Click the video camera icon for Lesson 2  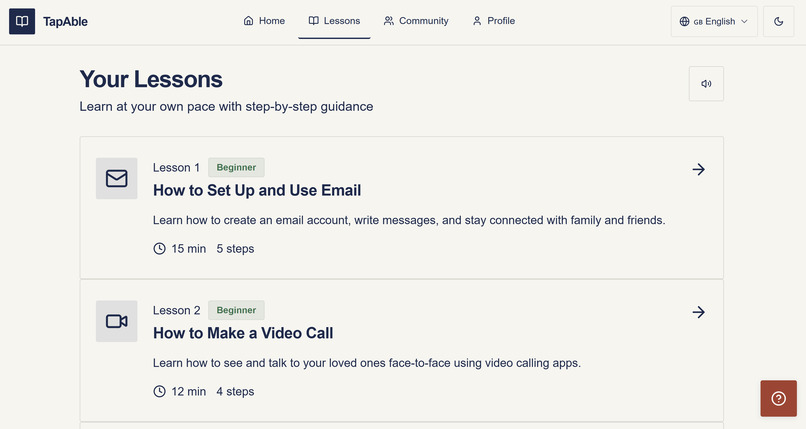pyautogui.click(x=117, y=321)
